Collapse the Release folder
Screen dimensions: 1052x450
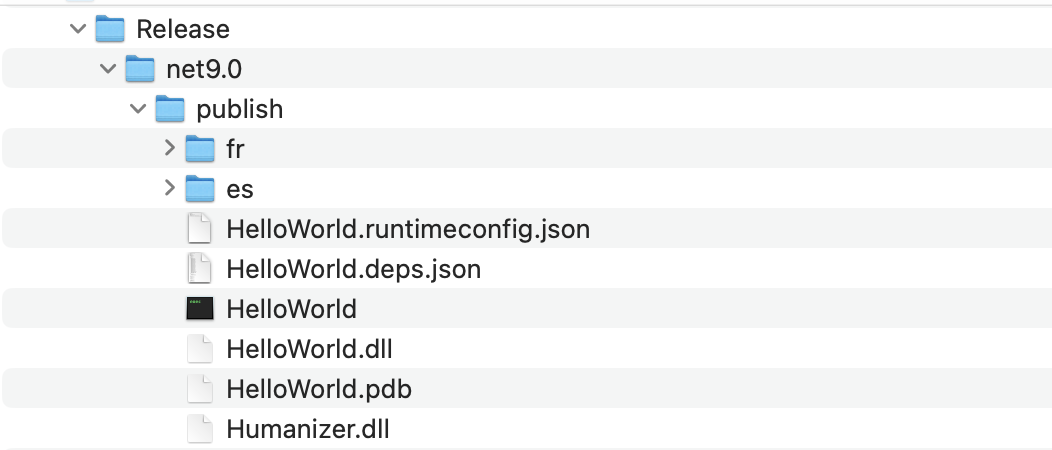tap(78, 30)
